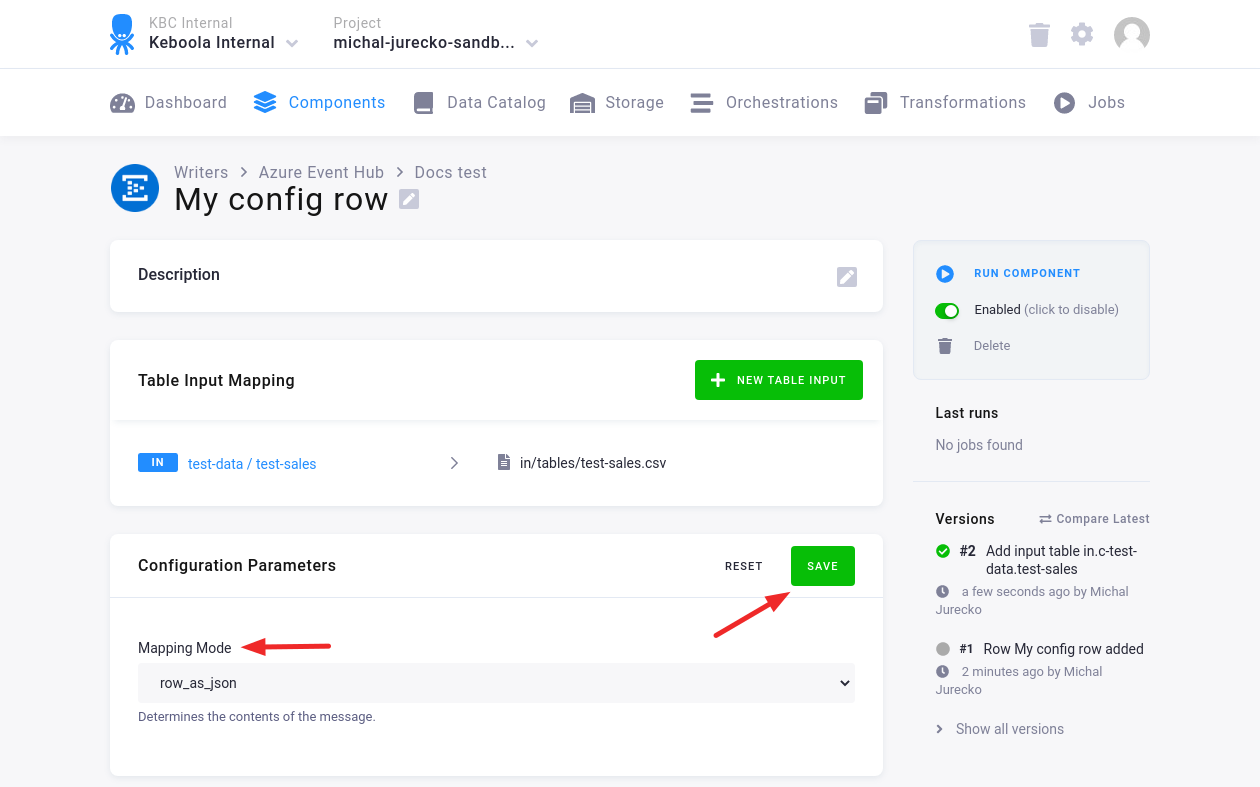Image resolution: width=1260 pixels, height=787 pixels.
Task: Click the Azure Event Hub component icon
Action: click(135, 188)
